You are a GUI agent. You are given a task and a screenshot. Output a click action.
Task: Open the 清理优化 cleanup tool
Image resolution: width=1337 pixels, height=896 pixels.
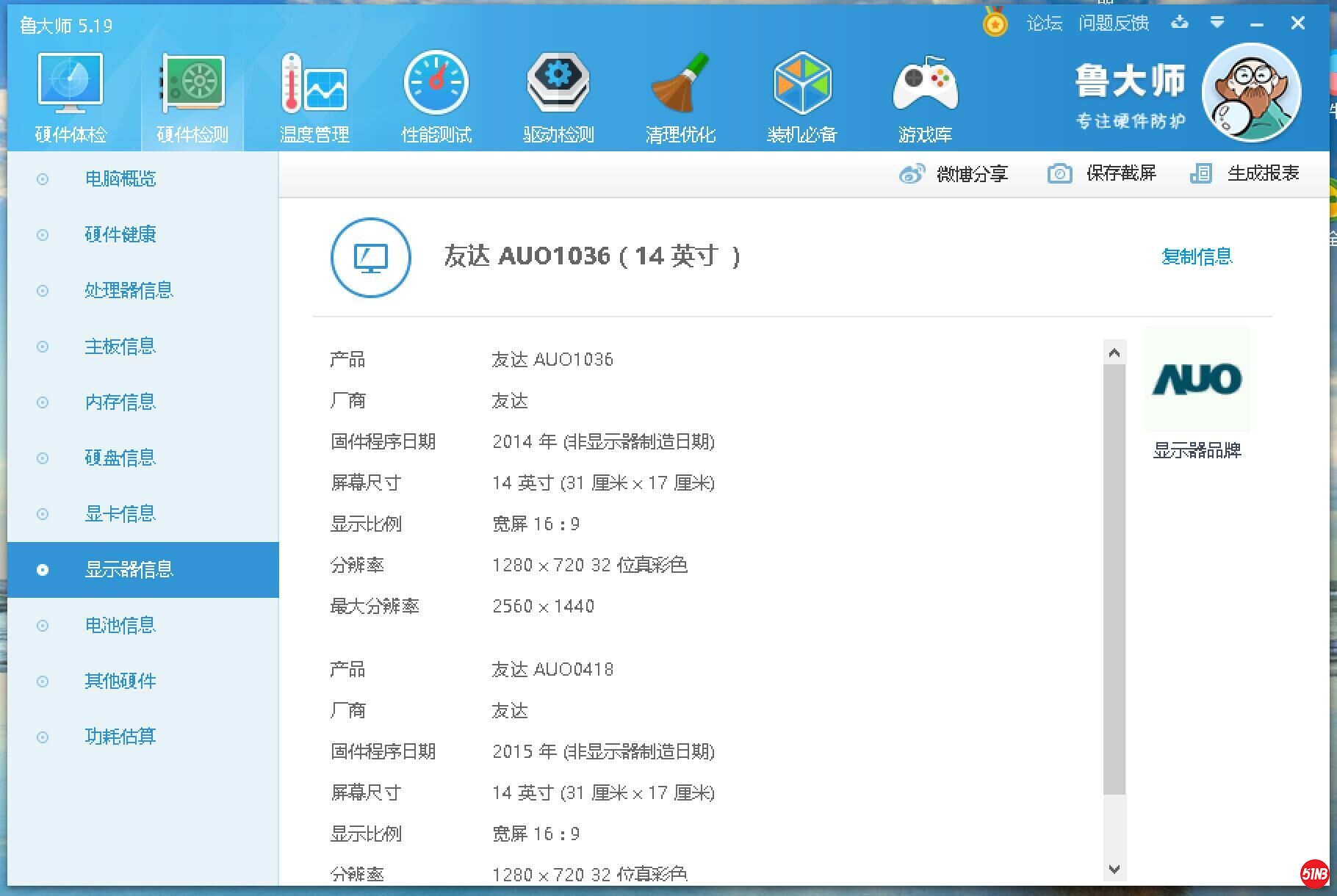coord(680,92)
